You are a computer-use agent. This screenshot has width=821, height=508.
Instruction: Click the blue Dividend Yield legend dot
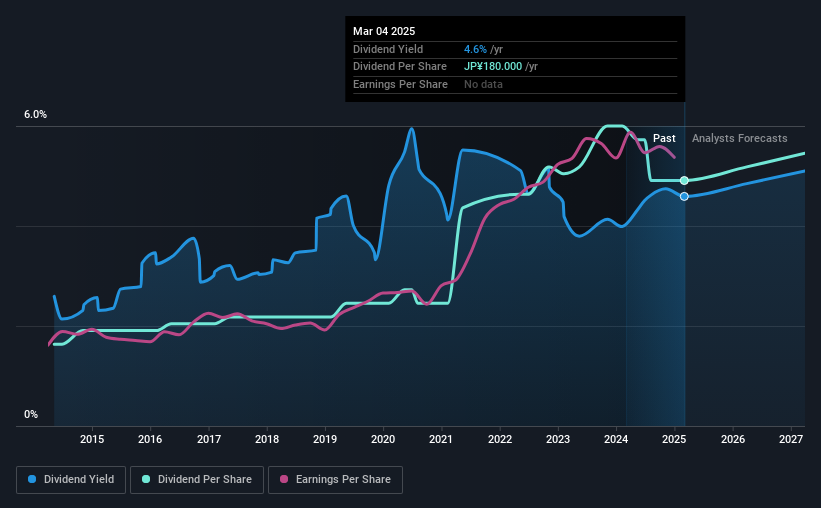click(x=32, y=479)
